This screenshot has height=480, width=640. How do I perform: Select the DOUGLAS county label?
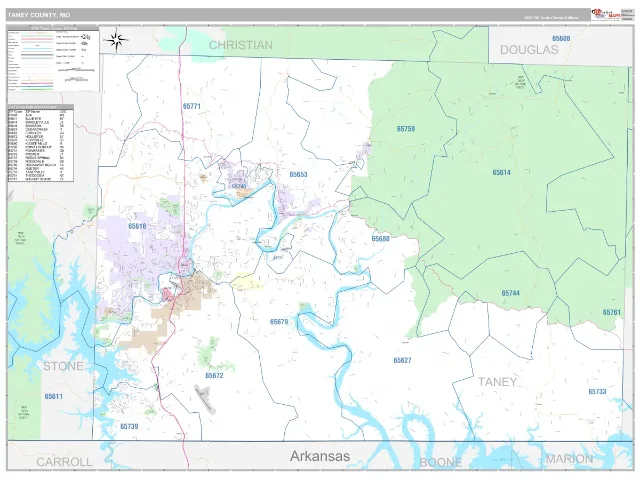coord(529,50)
